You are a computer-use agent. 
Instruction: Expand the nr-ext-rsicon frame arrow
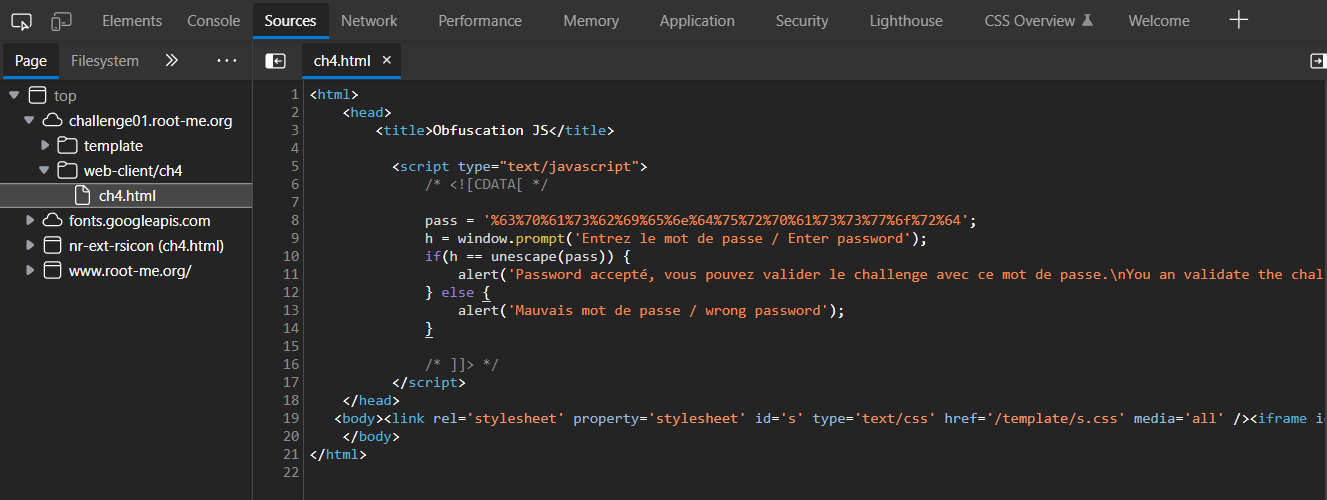tap(29, 246)
